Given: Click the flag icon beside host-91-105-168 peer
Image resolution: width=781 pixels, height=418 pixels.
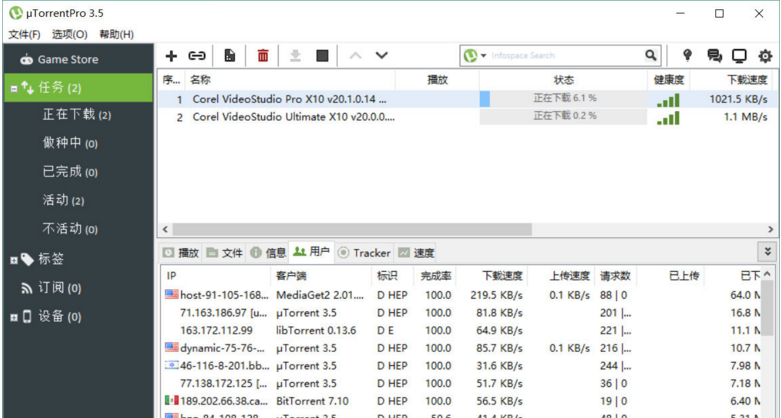Looking at the screenshot, I should (x=171, y=294).
